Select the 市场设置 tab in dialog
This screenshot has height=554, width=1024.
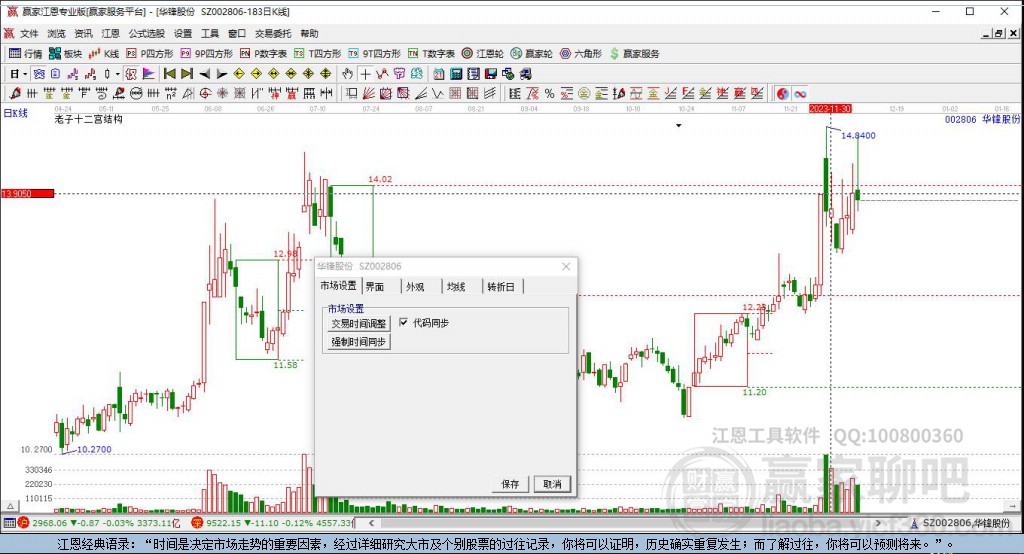(x=338, y=285)
